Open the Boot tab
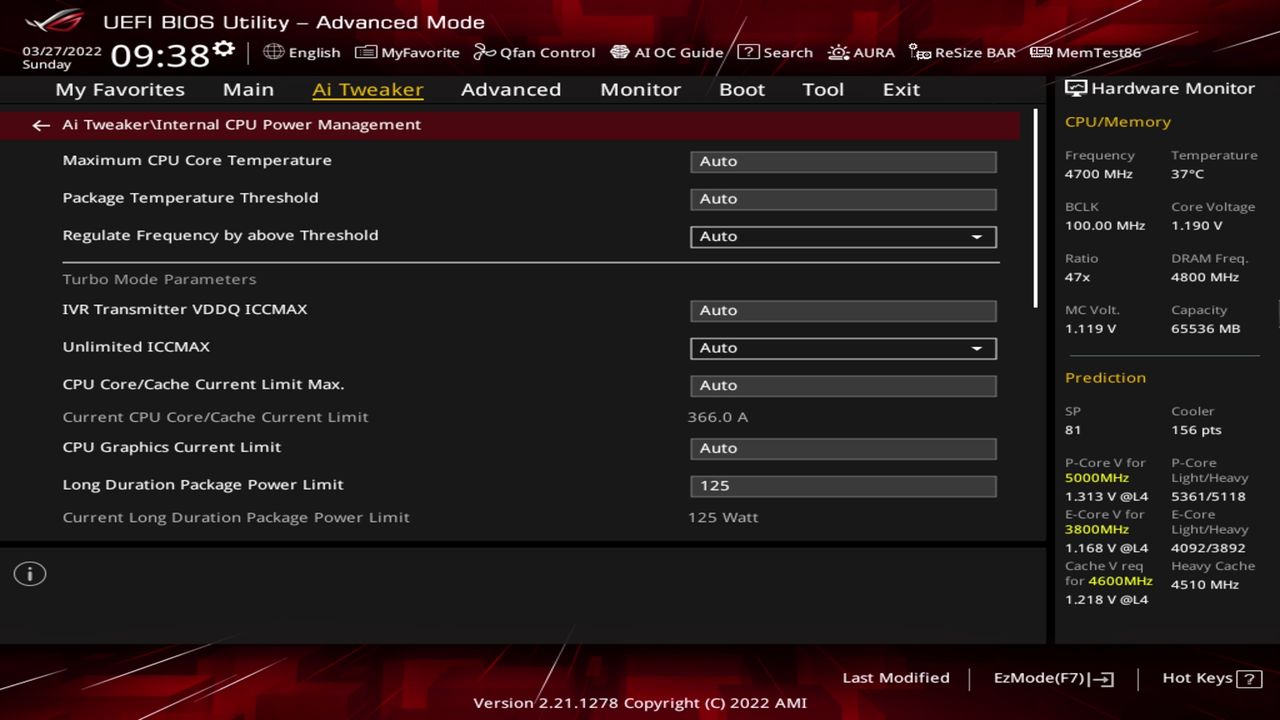1280x720 pixels. pyautogui.click(x=742, y=89)
